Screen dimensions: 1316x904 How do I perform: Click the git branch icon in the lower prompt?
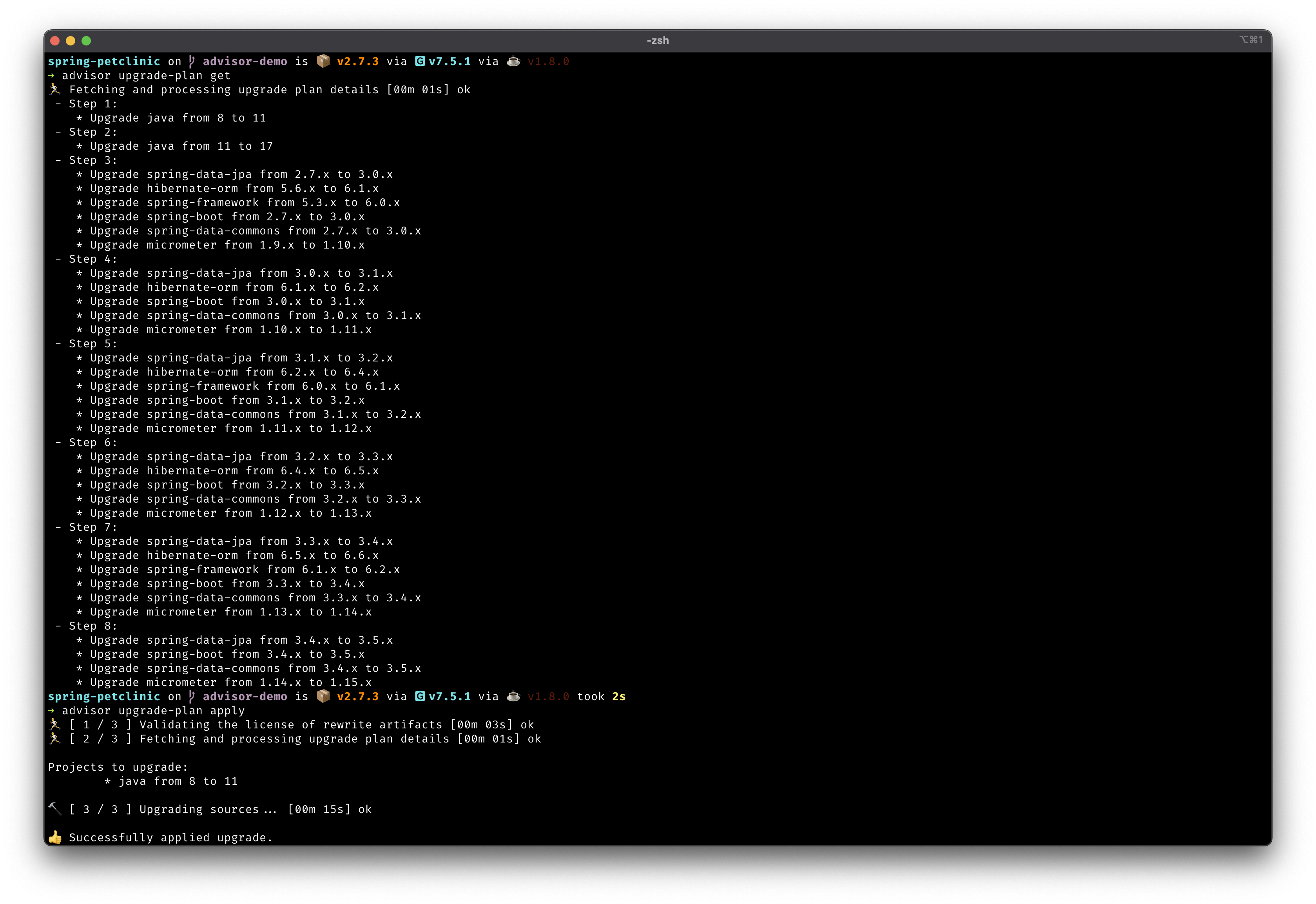pos(192,696)
